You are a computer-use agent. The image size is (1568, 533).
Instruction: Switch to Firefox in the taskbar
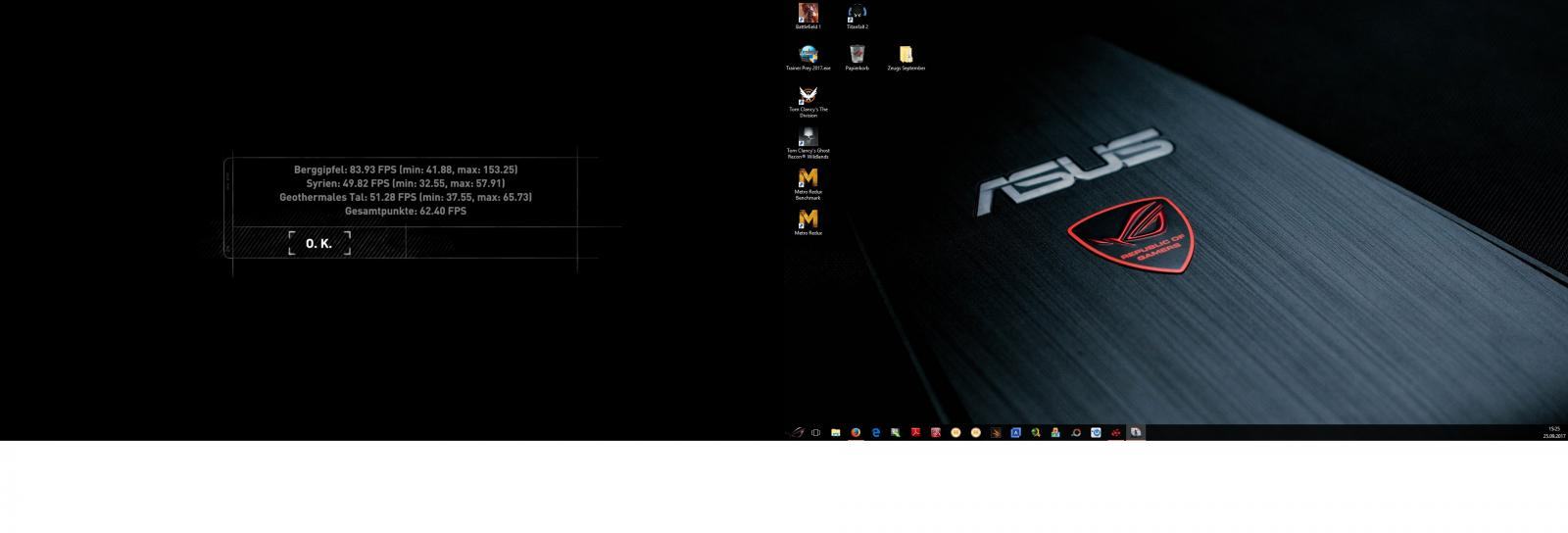click(856, 432)
